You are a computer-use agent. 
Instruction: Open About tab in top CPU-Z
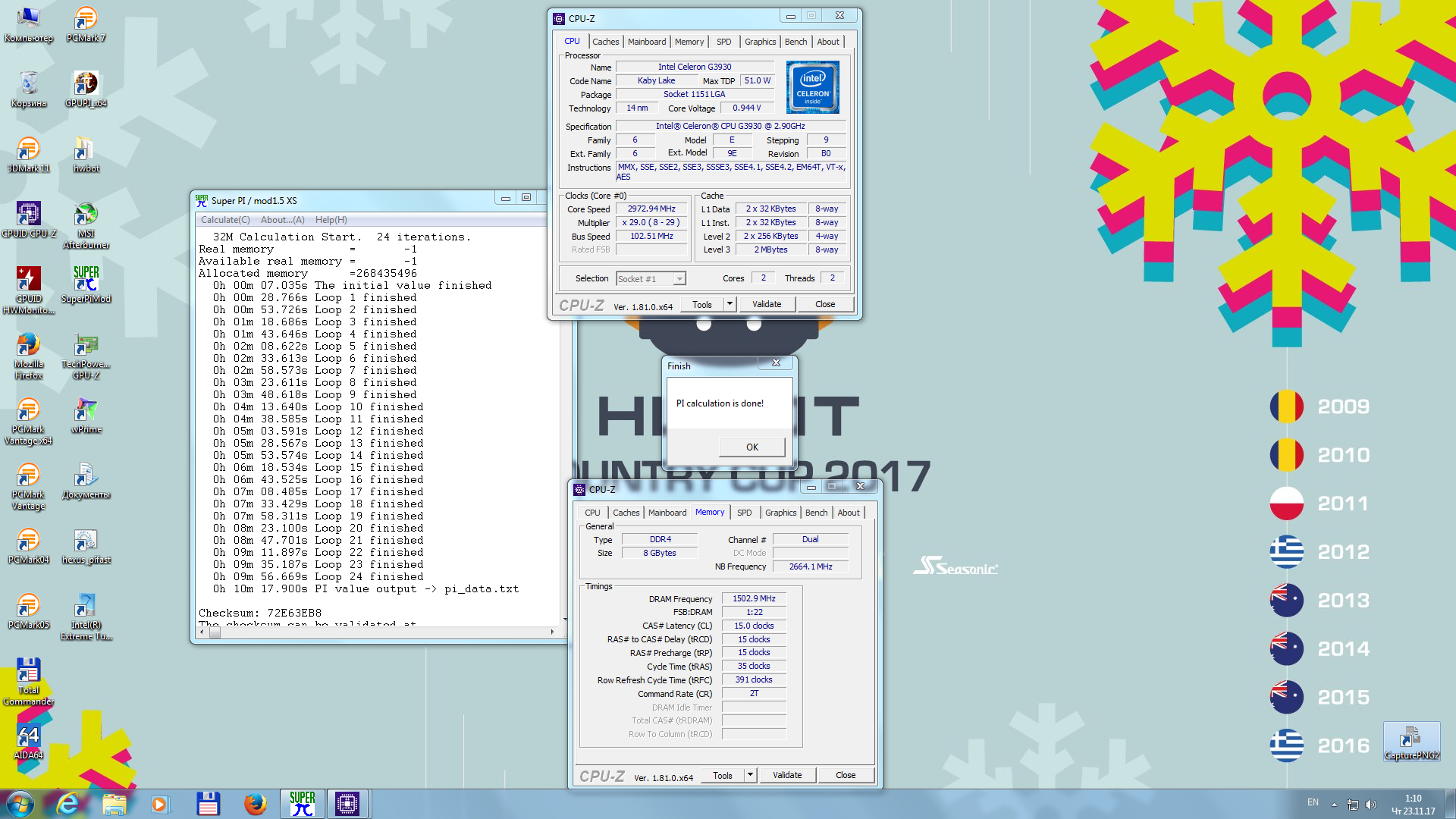828,42
